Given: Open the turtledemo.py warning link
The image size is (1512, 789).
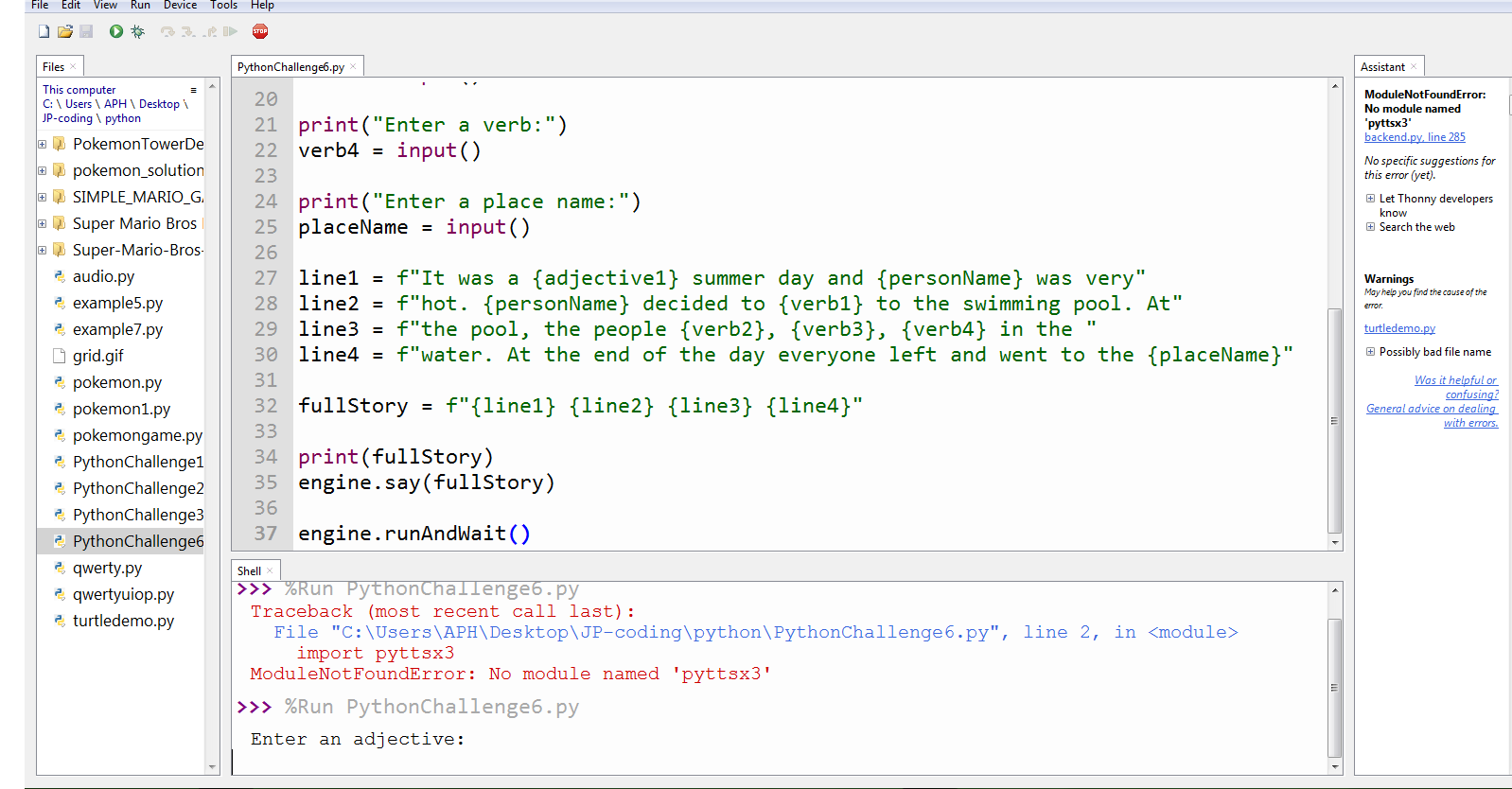Looking at the screenshot, I should (x=1399, y=328).
